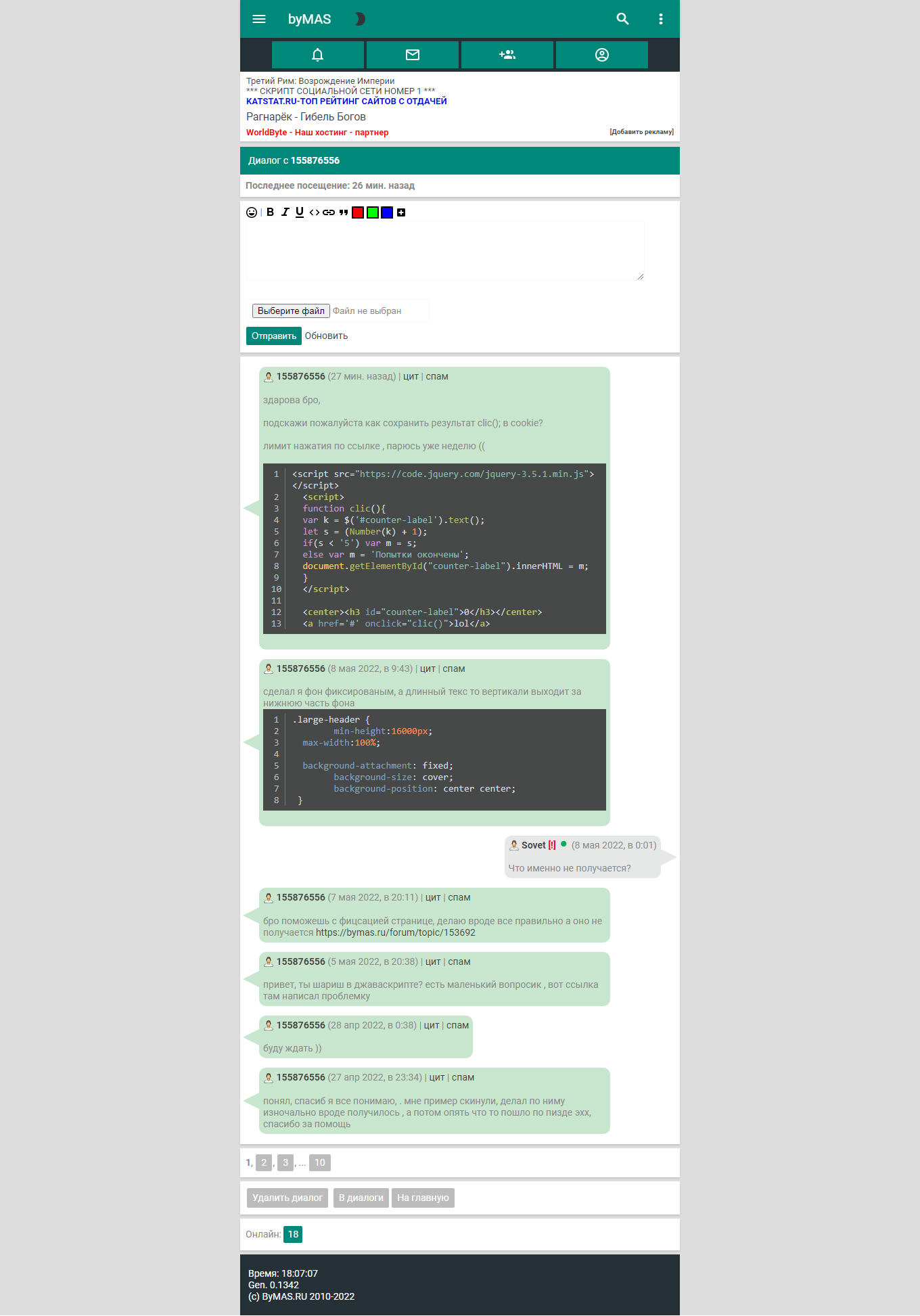Toggle italic text formatting
The height and width of the screenshot is (1316, 920).
click(x=285, y=212)
